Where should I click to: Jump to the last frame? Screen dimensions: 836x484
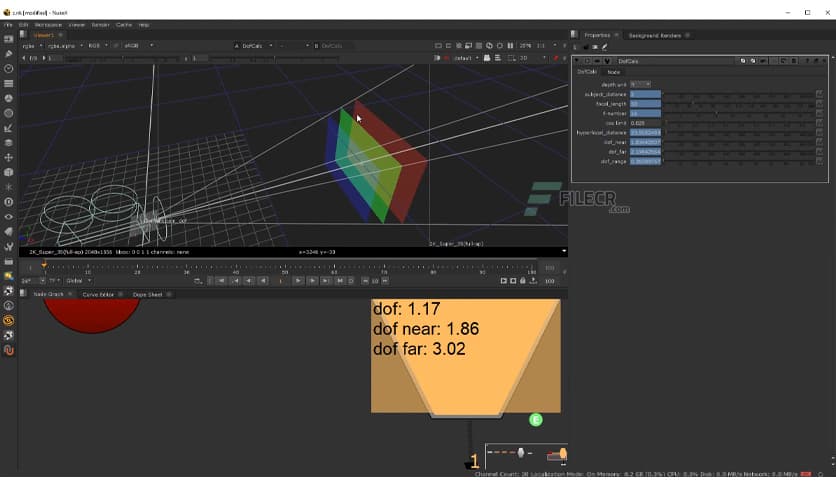(x=340, y=281)
